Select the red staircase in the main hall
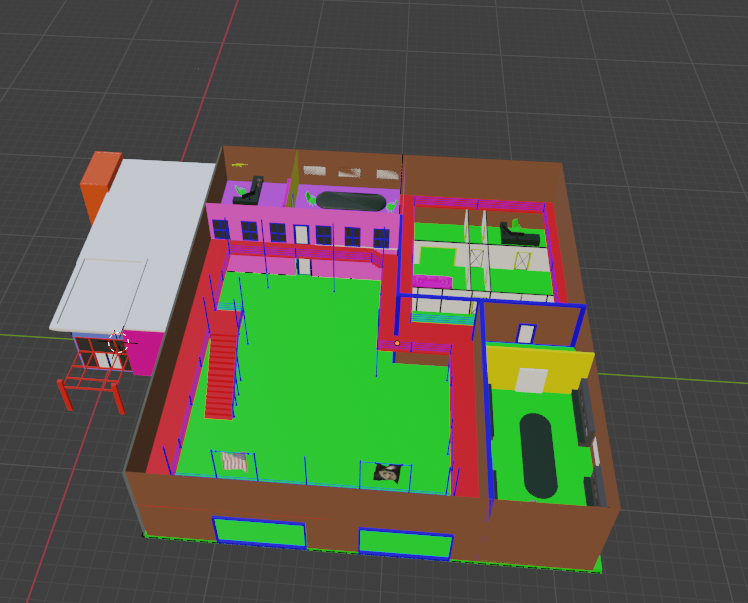The width and height of the screenshot is (748, 603). pos(221,376)
